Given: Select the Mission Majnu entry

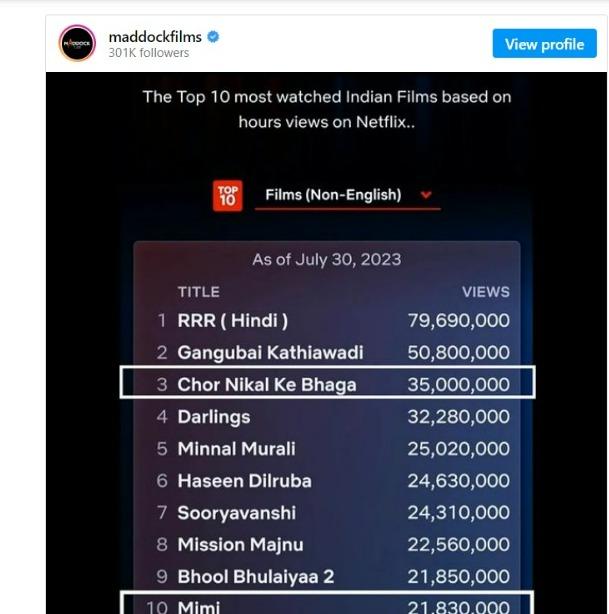Looking at the screenshot, I should pyautogui.click(x=240, y=545).
